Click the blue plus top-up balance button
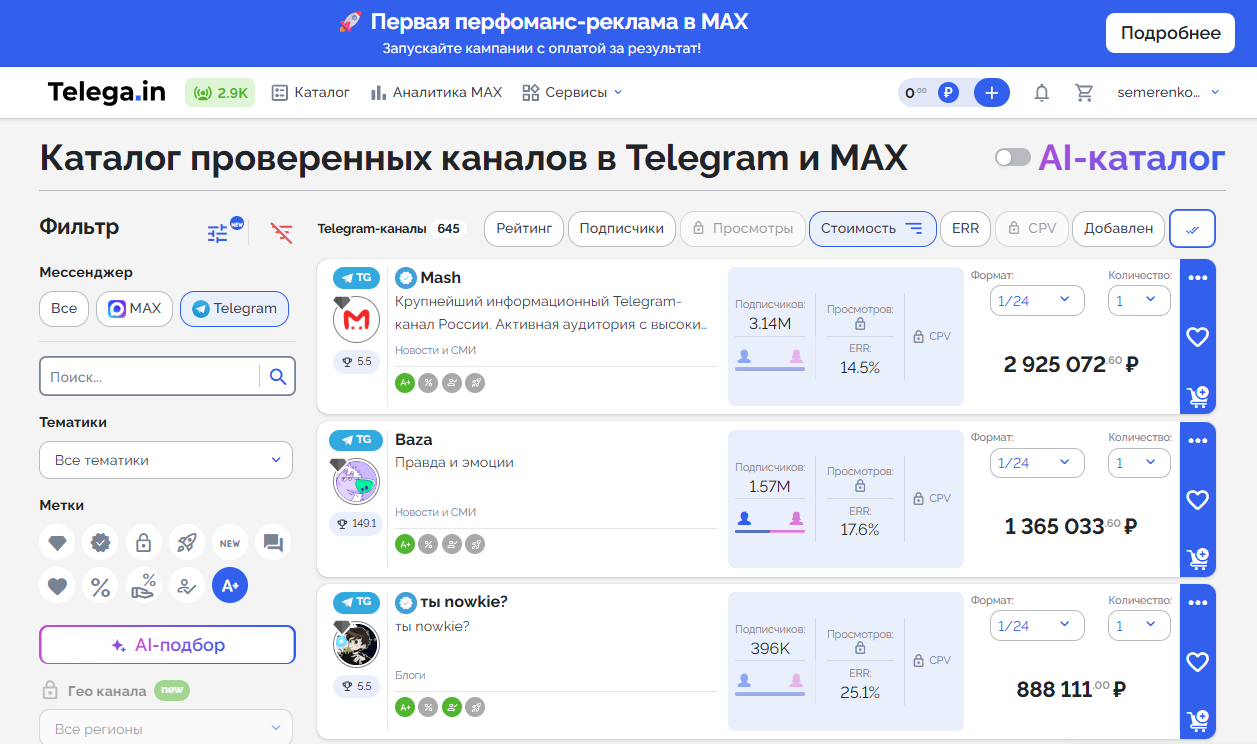The image size is (1257, 744). coord(991,93)
